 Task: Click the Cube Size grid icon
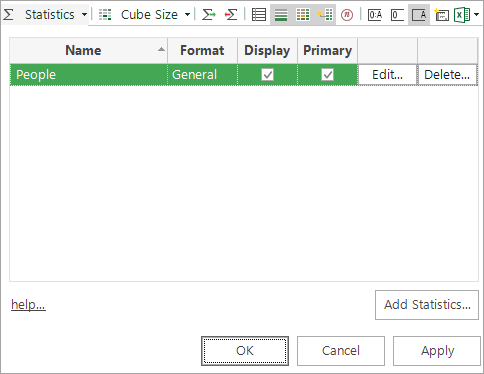point(105,15)
